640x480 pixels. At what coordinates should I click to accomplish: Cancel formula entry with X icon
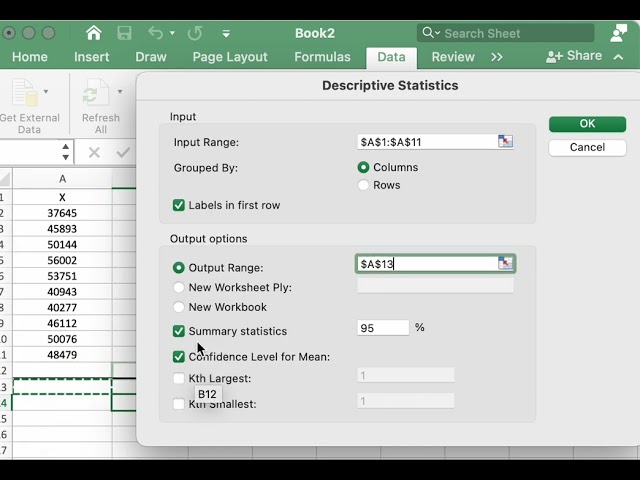94,153
